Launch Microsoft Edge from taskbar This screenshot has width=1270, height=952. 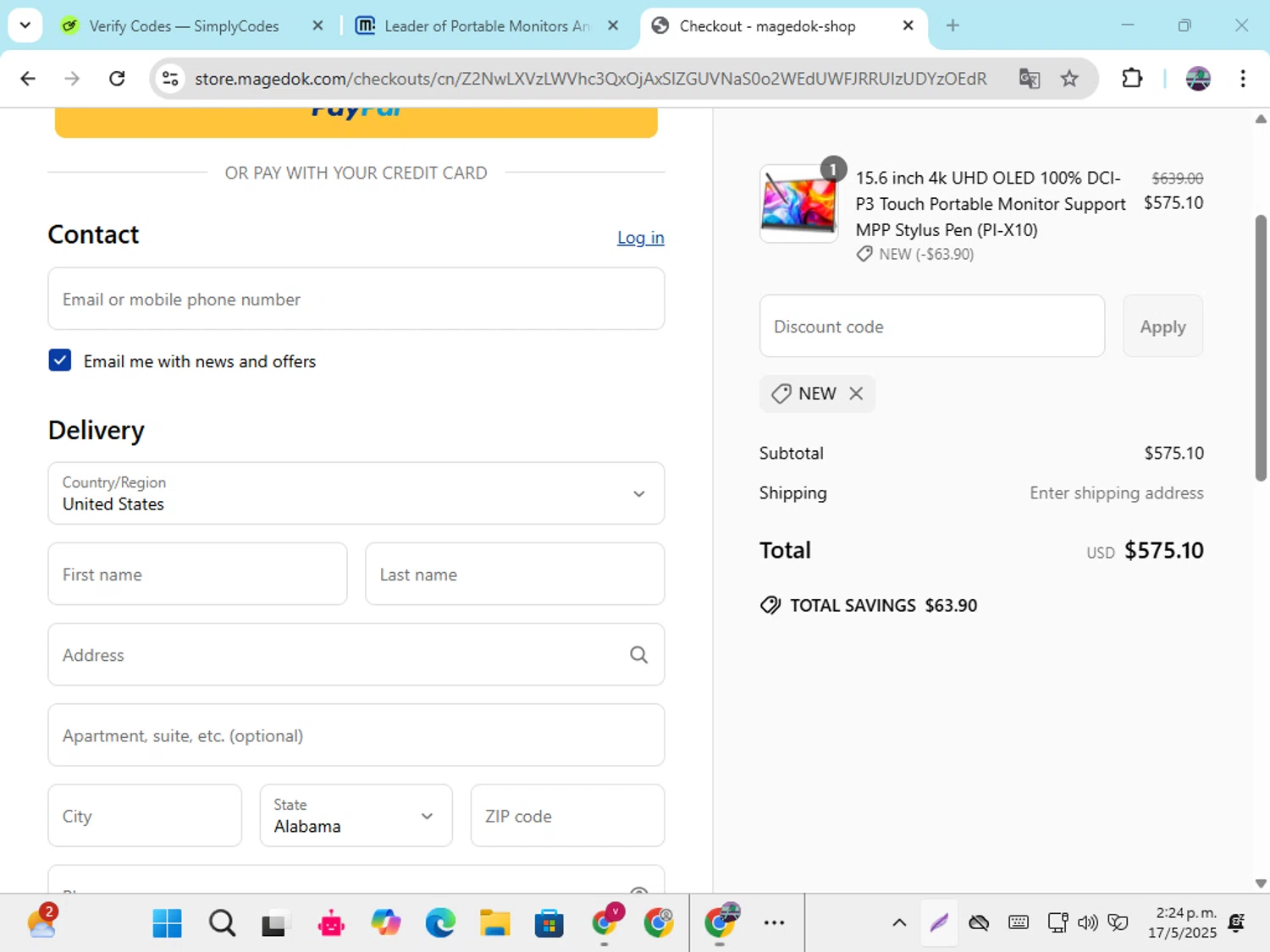tap(440, 923)
